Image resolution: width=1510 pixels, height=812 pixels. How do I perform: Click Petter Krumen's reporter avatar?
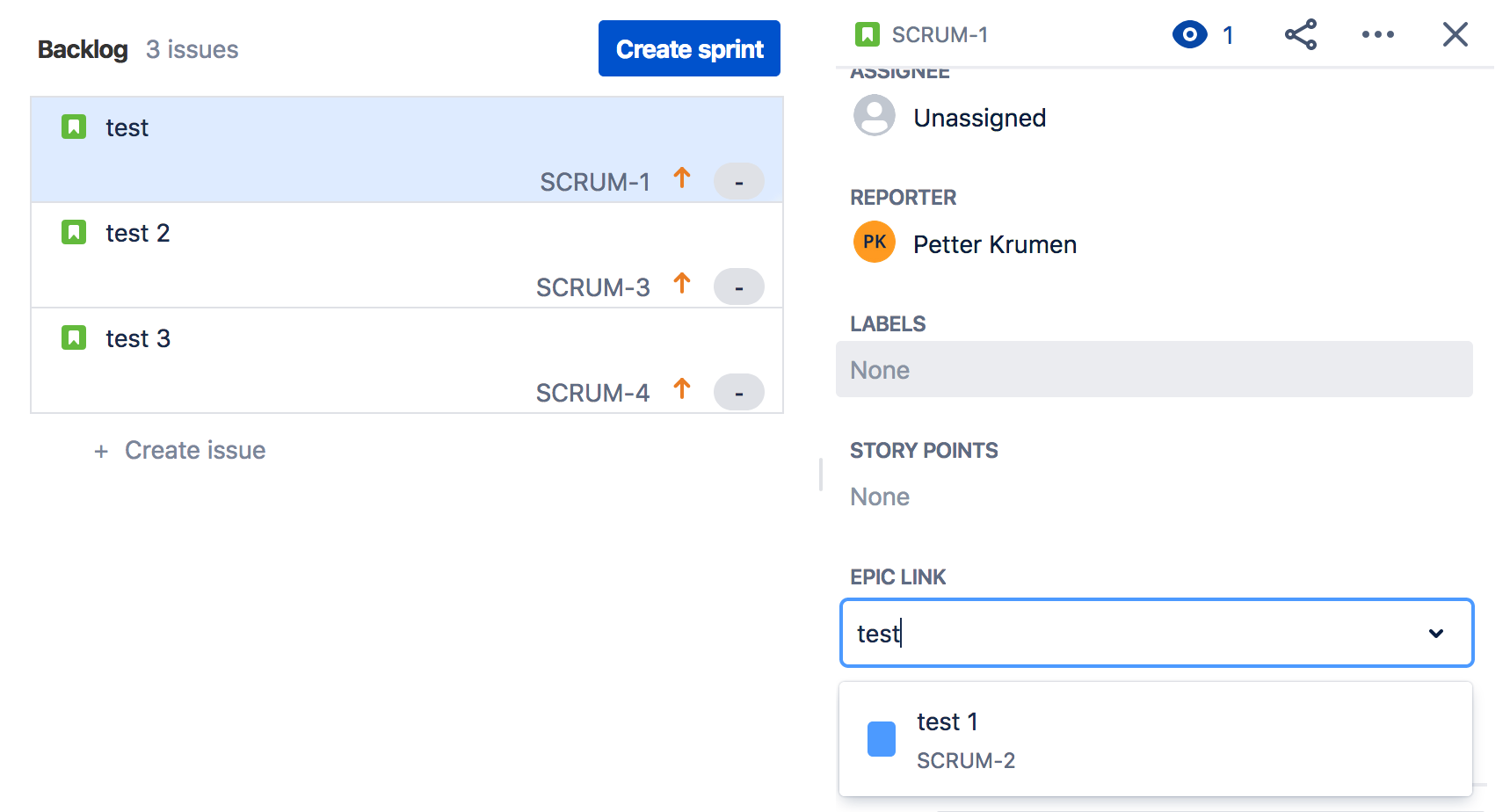pyautogui.click(x=874, y=242)
